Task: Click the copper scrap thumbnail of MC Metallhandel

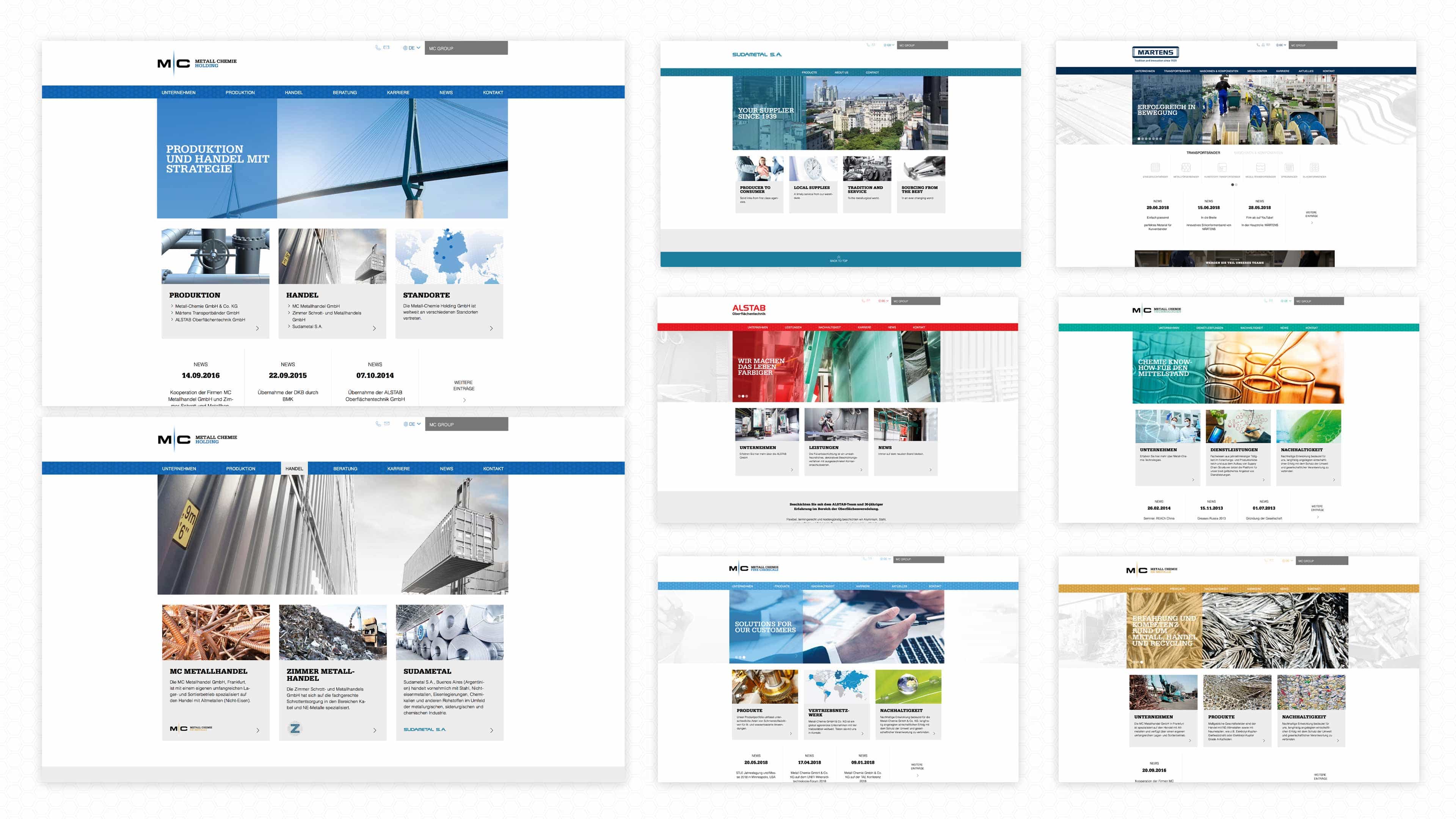Action: click(216, 632)
